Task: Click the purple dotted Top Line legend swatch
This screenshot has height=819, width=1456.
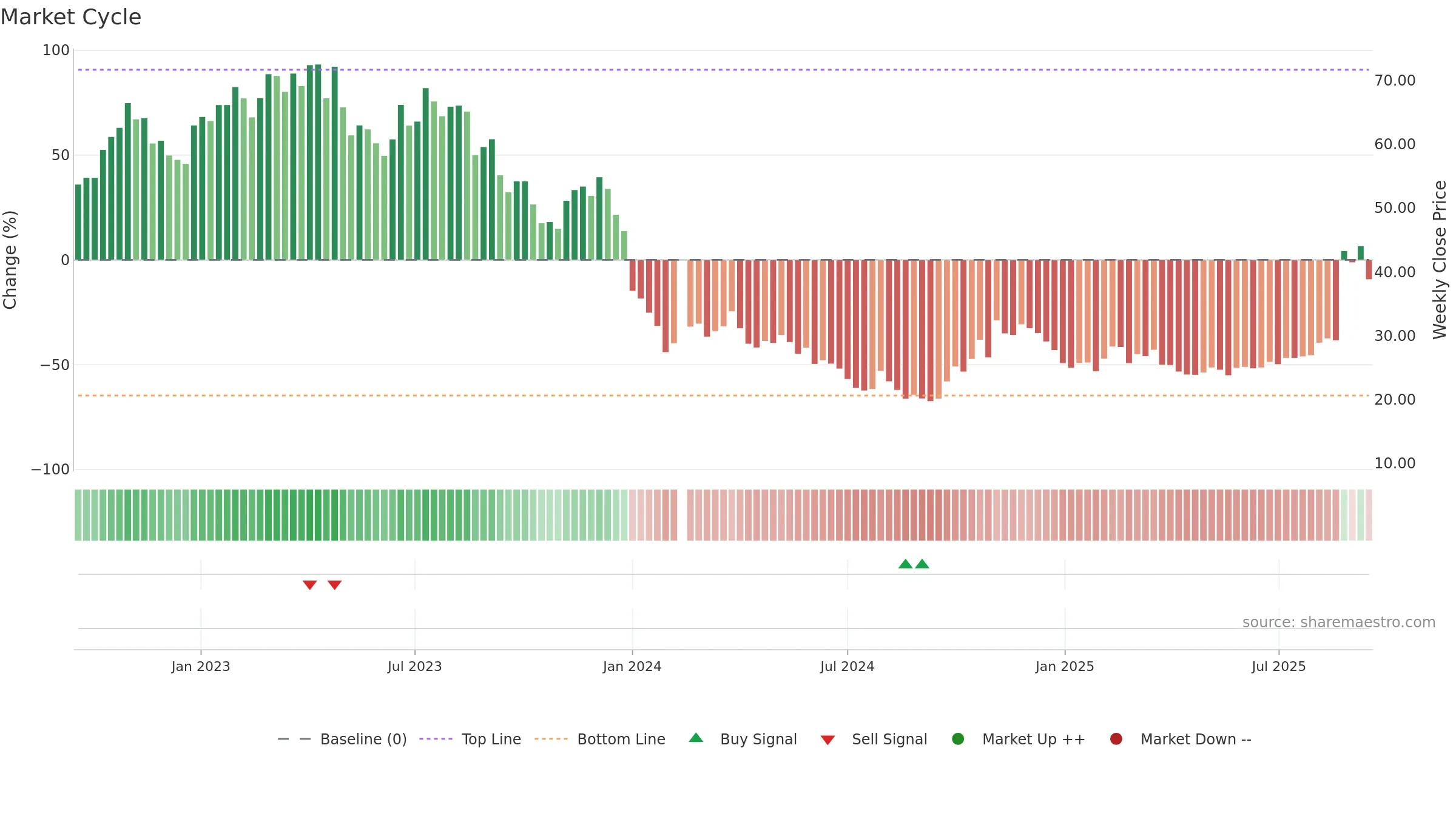Action: (436, 739)
